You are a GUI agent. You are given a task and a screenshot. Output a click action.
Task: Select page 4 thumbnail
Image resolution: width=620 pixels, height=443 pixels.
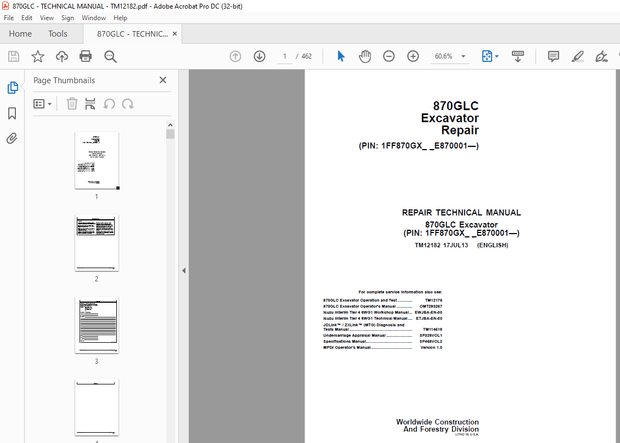[x=96, y=407]
